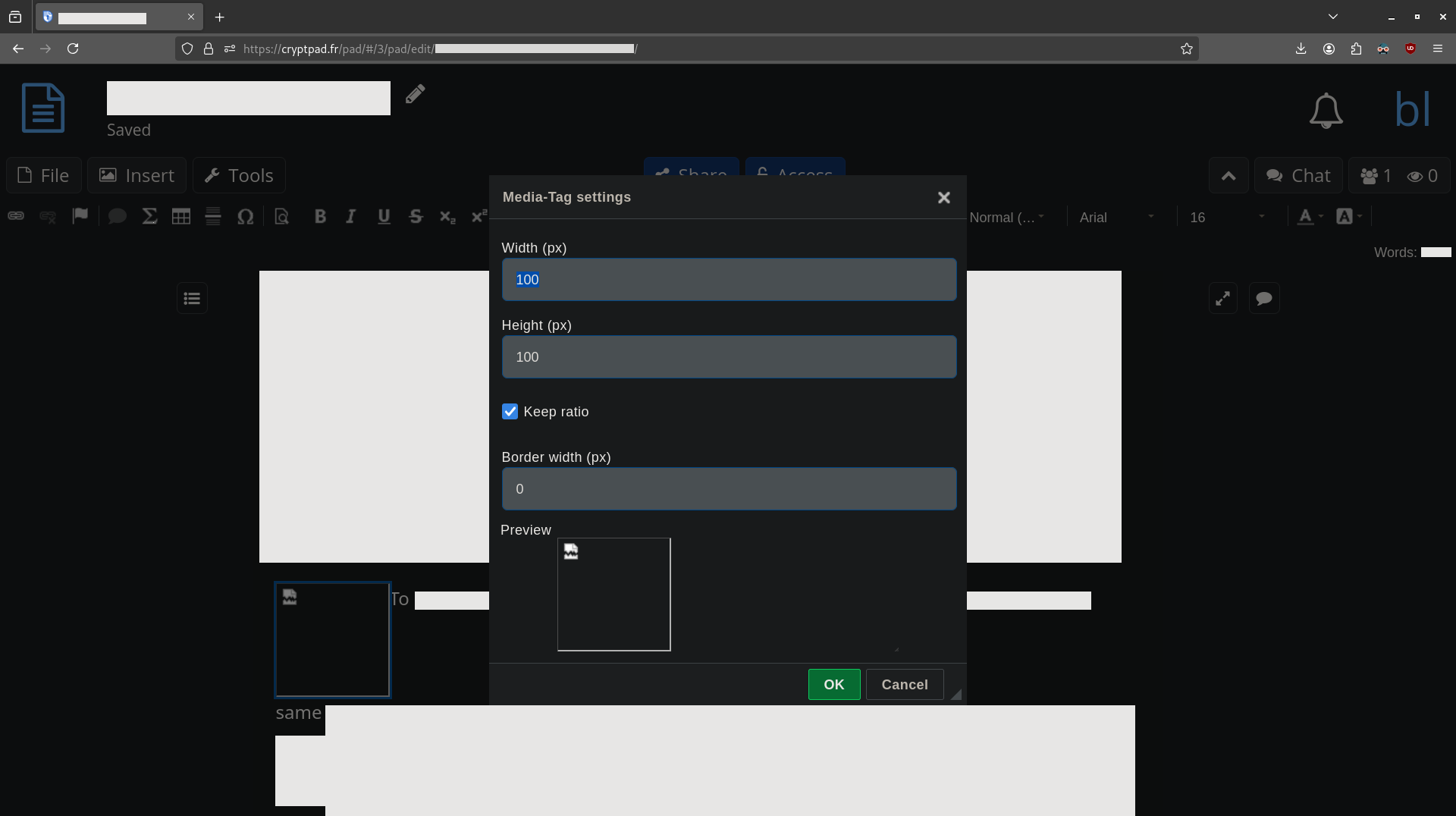Insert a table using toolbar icon

(181, 217)
